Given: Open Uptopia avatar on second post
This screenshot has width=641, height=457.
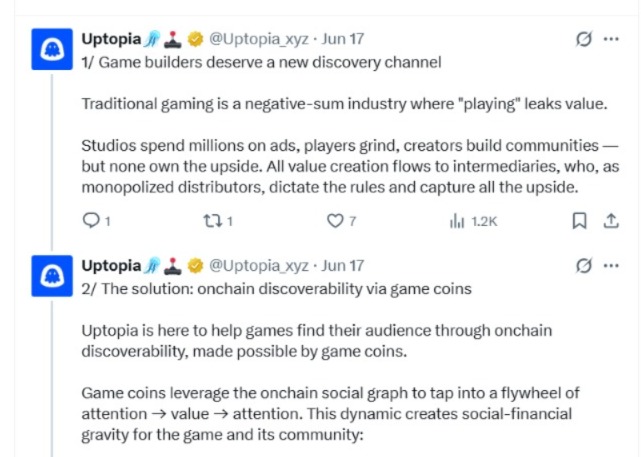Looking at the screenshot, I should (x=52, y=276).
